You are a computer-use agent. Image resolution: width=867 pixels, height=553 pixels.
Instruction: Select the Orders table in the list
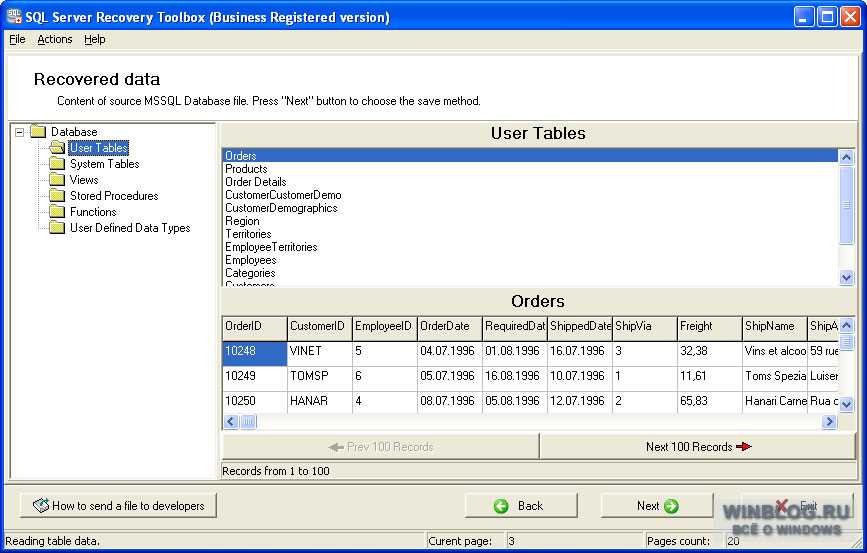(530, 156)
